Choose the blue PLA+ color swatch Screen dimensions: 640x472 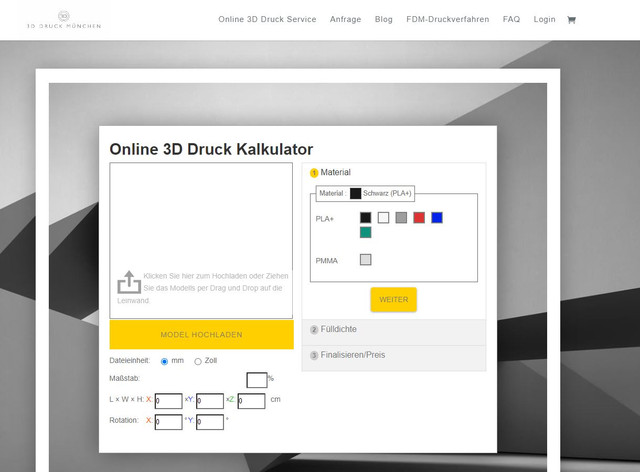click(x=437, y=218)
